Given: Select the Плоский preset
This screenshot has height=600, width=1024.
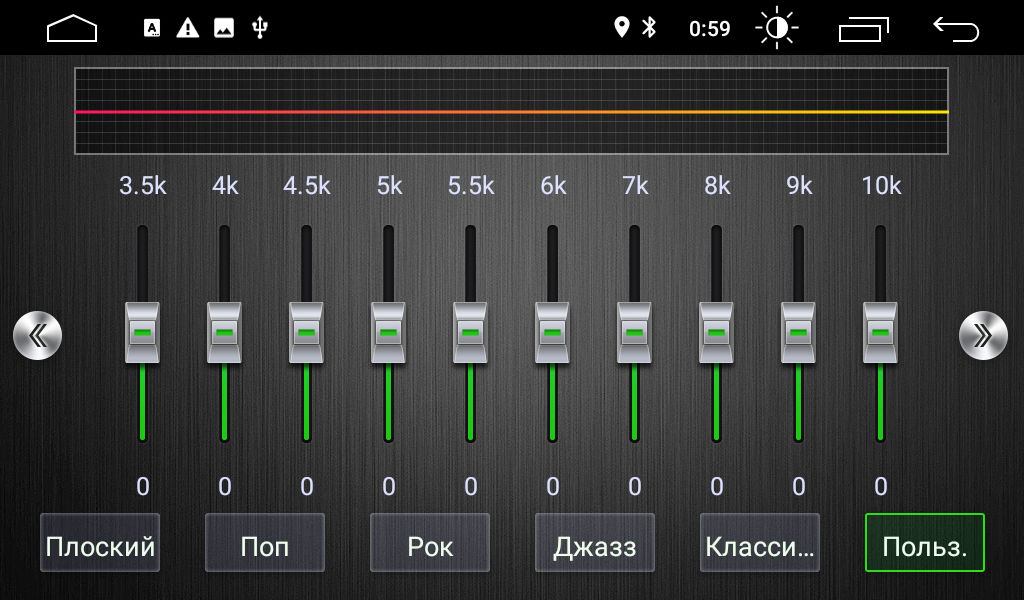Looking at the screenshot, I should click(100, 543).
